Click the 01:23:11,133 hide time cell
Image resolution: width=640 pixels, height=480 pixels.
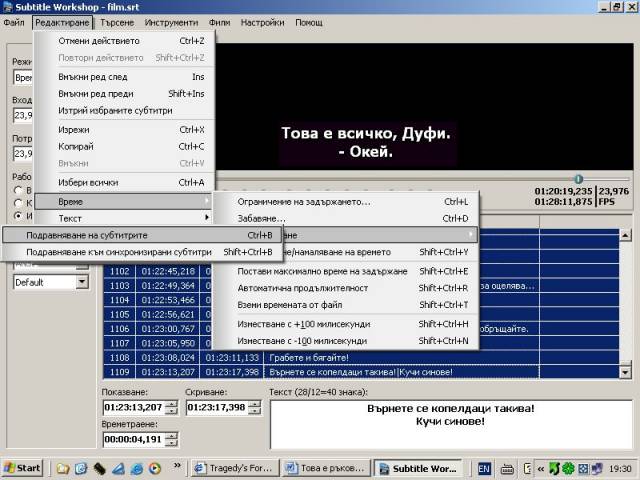tap(232, 358)
